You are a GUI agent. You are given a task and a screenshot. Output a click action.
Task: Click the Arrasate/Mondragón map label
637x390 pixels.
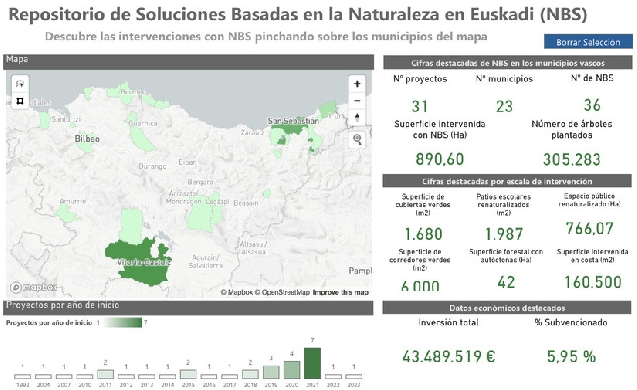tap(183, 197)
